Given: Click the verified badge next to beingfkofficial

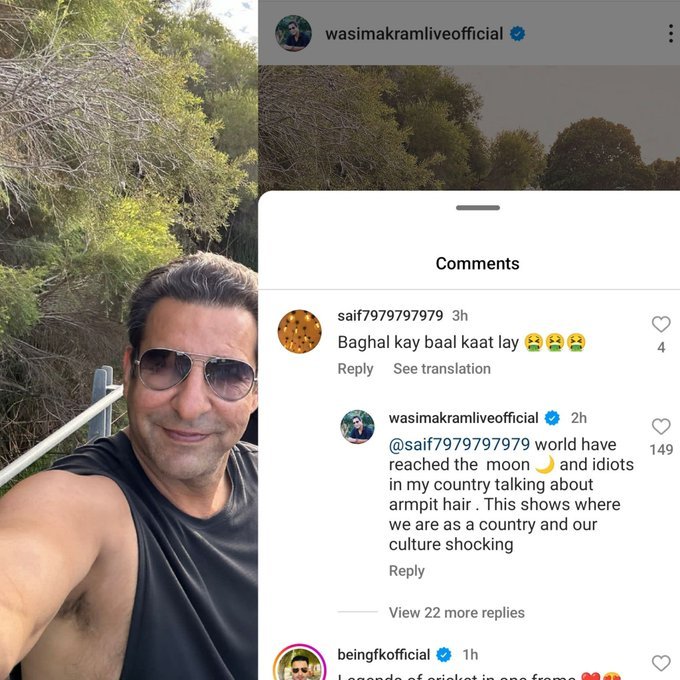Looking at the screenshot, I should point(444,655).
